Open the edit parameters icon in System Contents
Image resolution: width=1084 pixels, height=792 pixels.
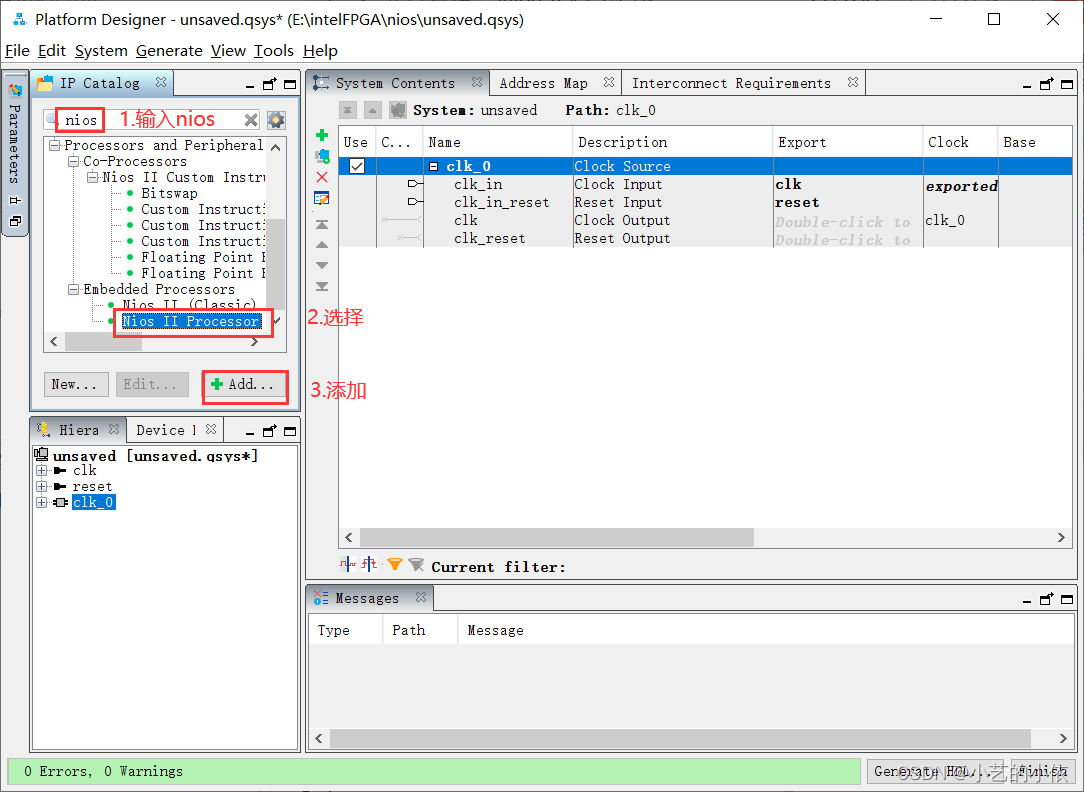click(321, 199)
